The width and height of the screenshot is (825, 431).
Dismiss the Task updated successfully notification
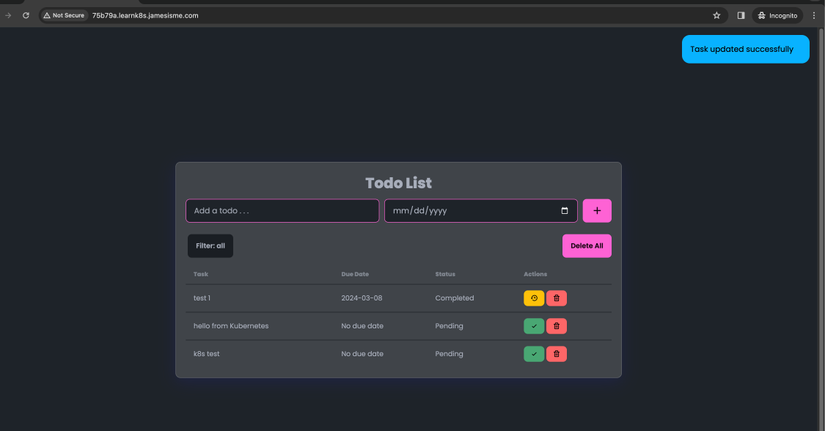point(745,49)
